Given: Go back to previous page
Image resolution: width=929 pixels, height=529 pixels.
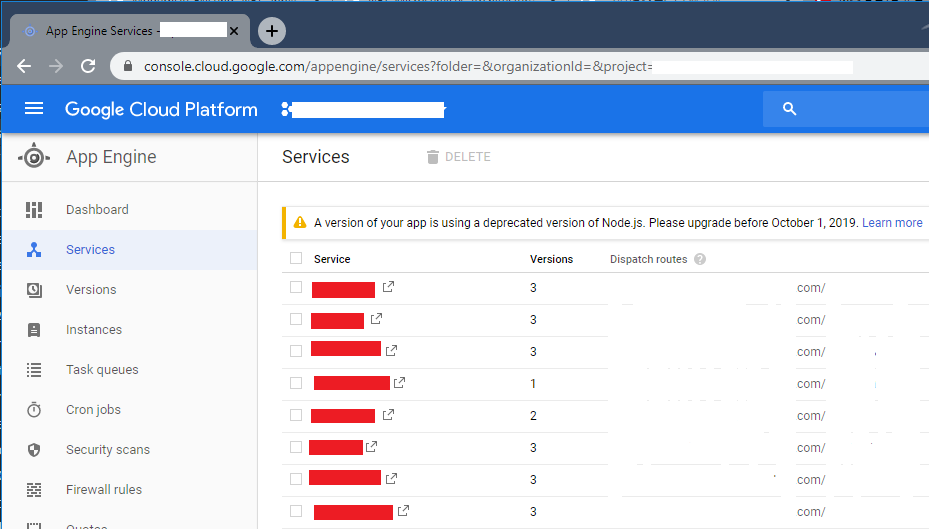Looking at the screenshot, I should click(x=24, y=66).
